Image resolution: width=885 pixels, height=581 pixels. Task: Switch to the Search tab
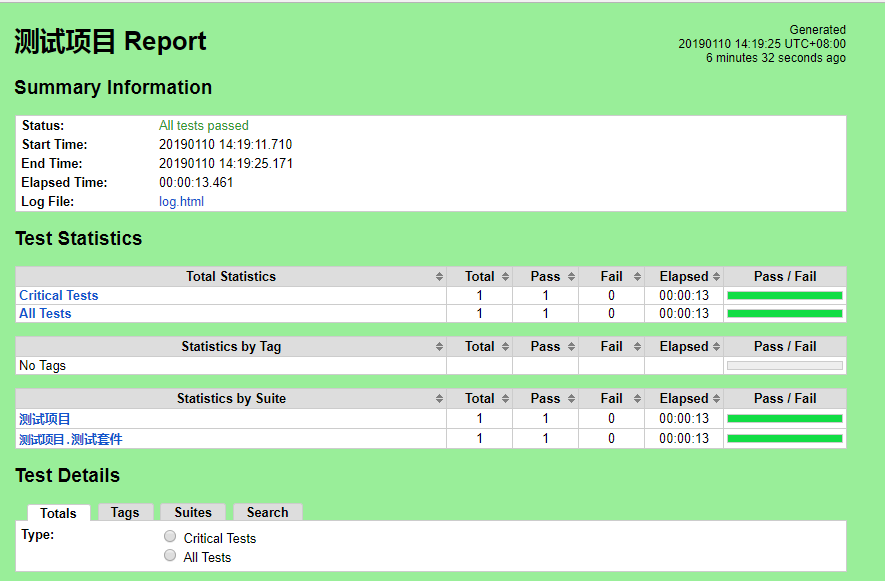[268, 512]
